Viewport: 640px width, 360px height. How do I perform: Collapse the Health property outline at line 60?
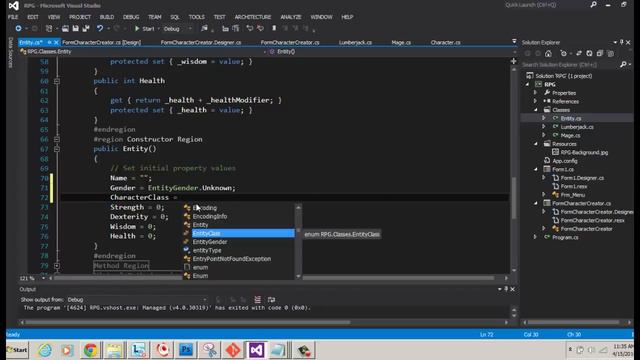57,81
